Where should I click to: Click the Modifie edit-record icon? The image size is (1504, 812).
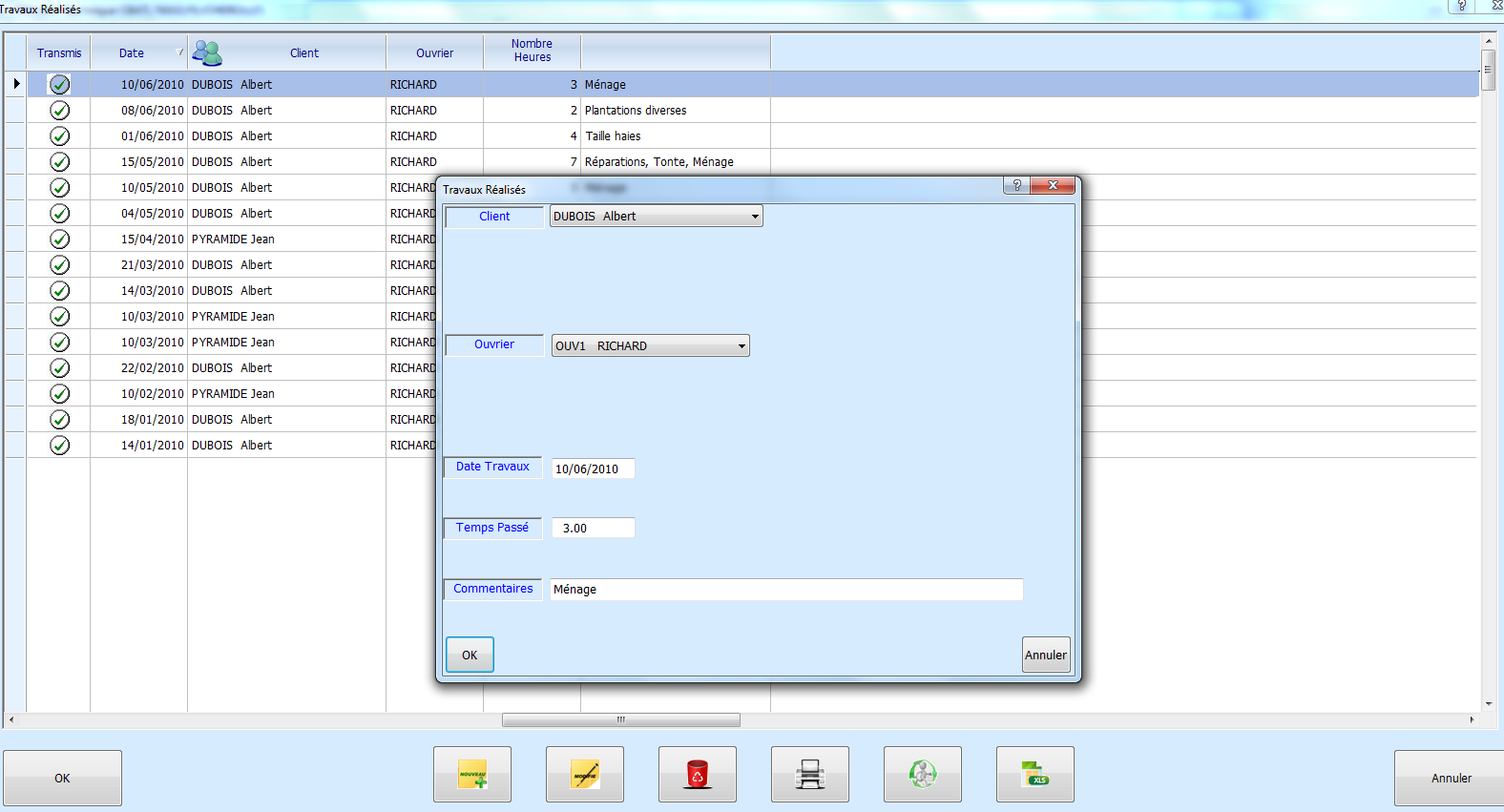pos(585,775)
